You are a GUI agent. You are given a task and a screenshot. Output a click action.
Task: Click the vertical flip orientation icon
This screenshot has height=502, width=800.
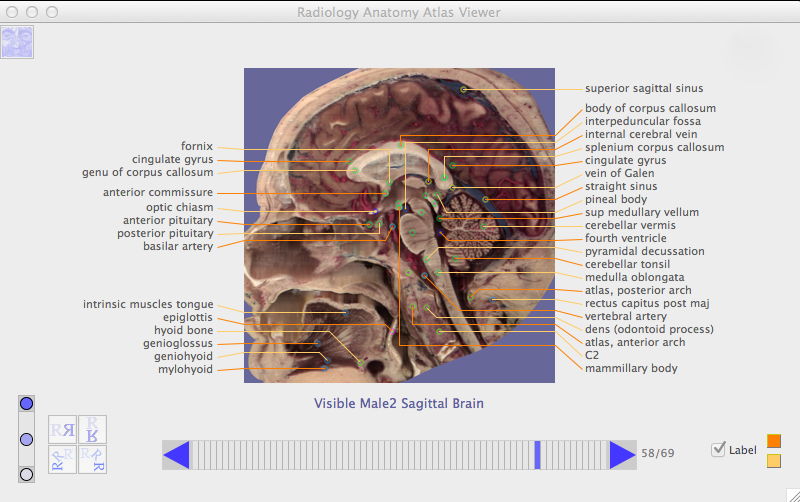[x=92, y=430]
